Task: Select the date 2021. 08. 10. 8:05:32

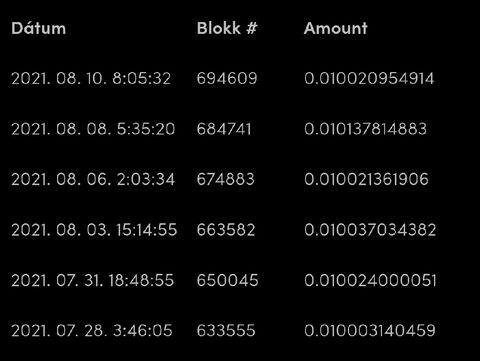Action: pyautogui.click(x=91, y=79)
